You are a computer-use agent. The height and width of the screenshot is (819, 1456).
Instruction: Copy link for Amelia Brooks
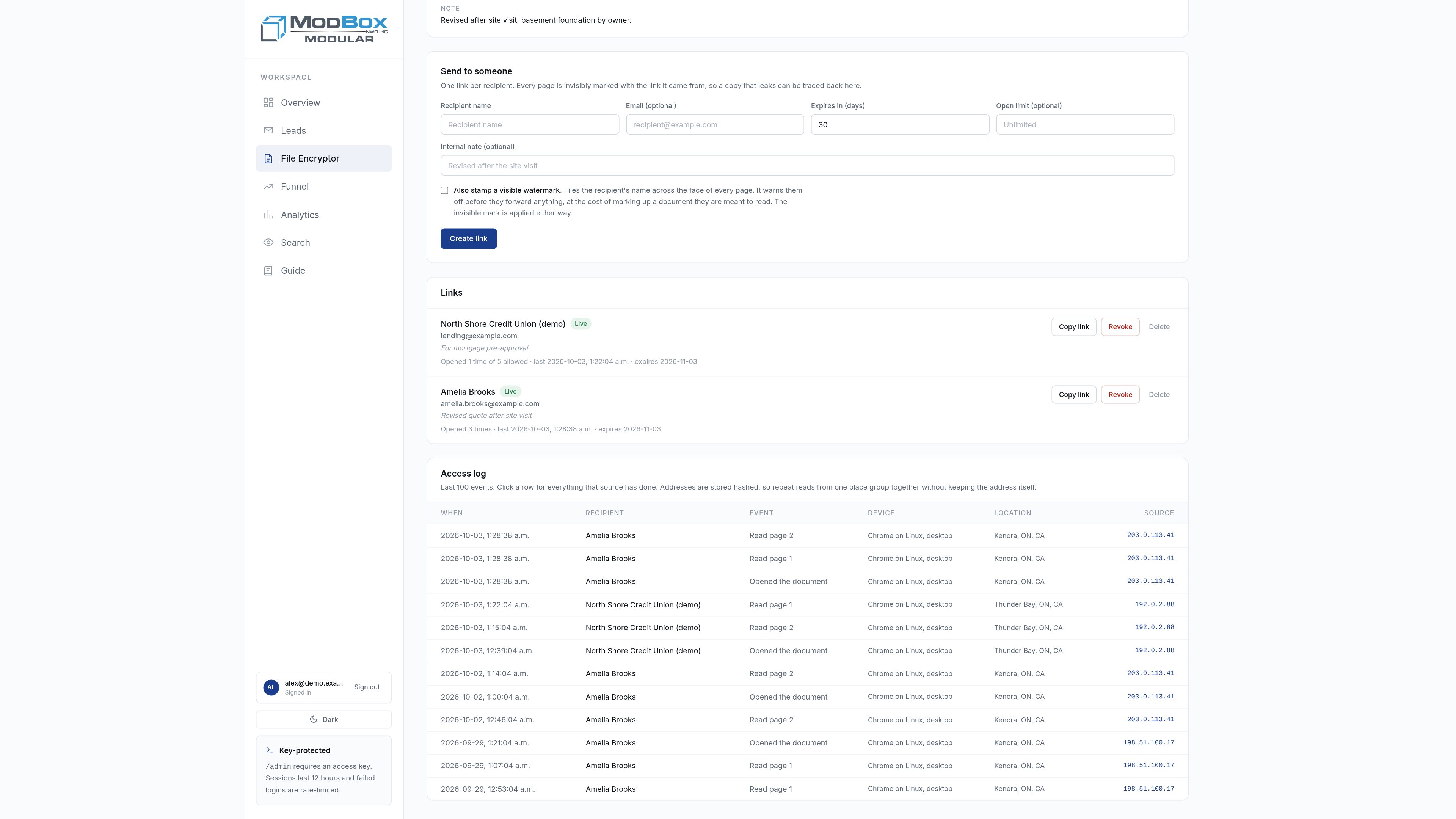1073,394
